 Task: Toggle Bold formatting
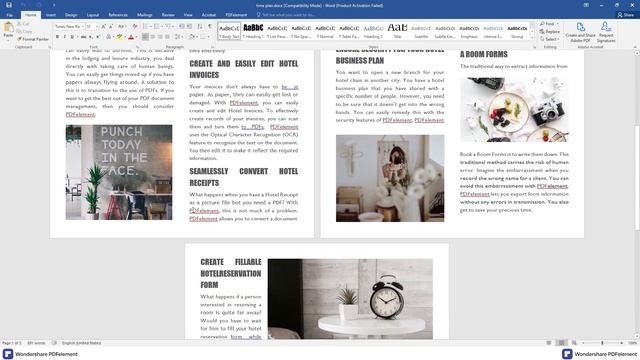click(x=57, y=37)
